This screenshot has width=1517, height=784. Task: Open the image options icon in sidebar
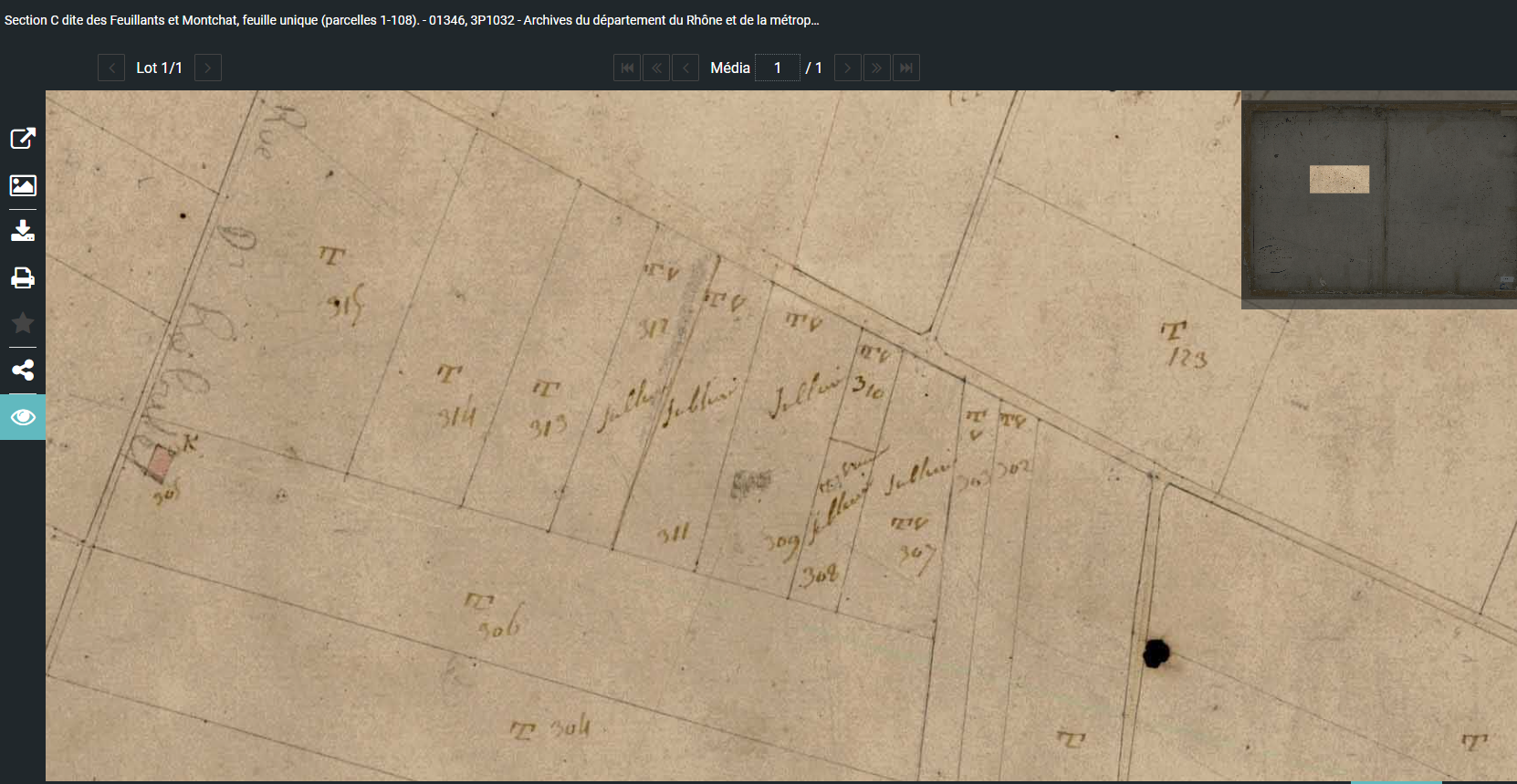coord(23,185)
